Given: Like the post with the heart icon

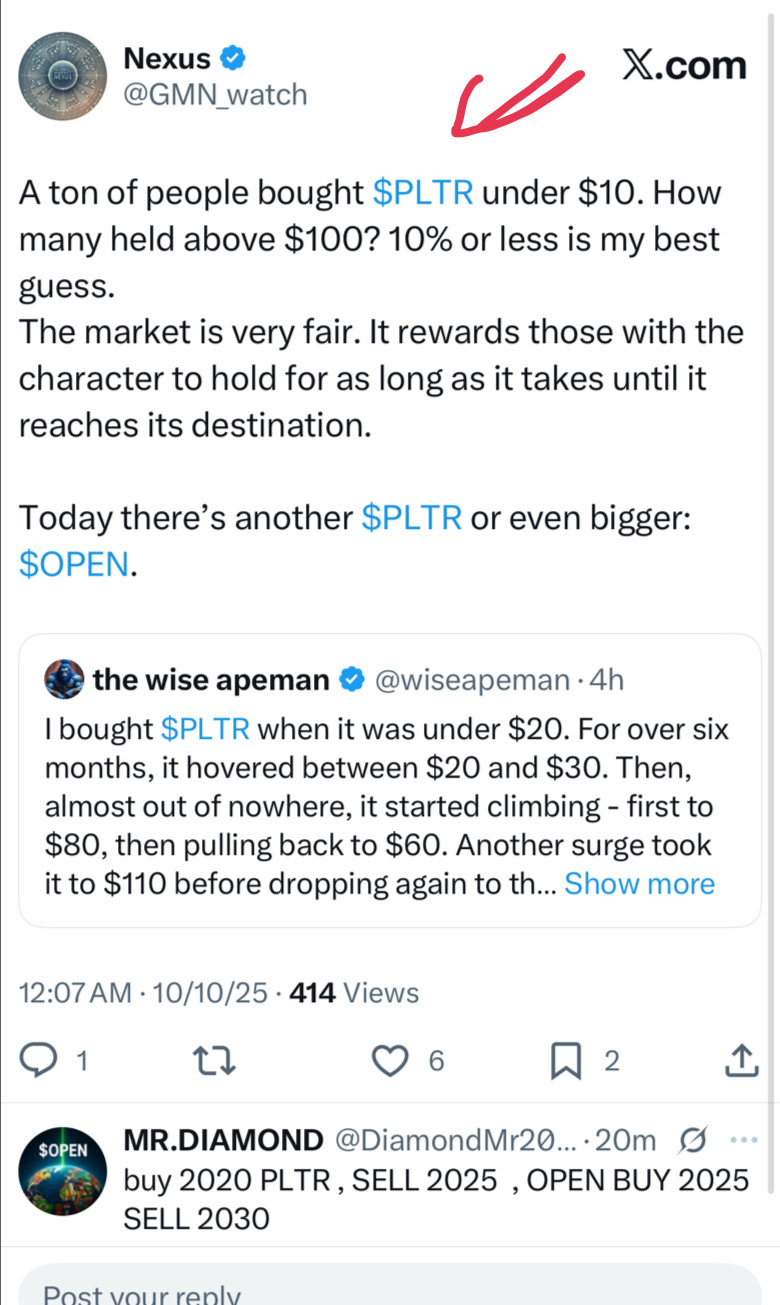Looking at the screenshot, I should point(390,1060).
